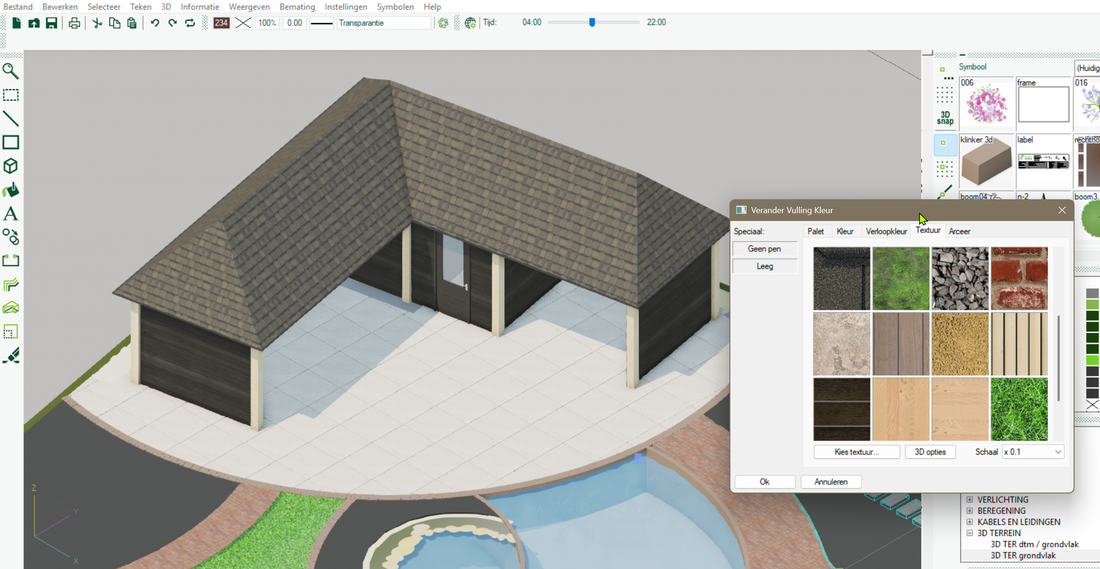The height and width of the screenshot is (569, 1100).
Task: Click the print icon in the toolbar
Action: click(x=74, y=23)
